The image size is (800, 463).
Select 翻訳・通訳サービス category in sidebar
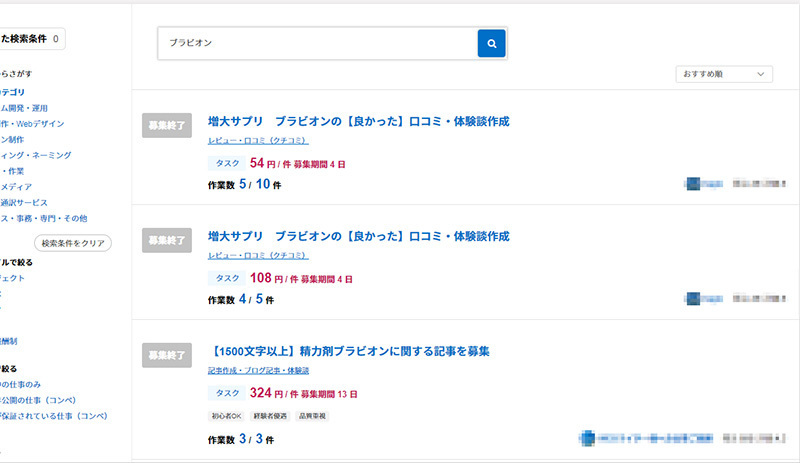pyautogui.click(x=23, y=203)
